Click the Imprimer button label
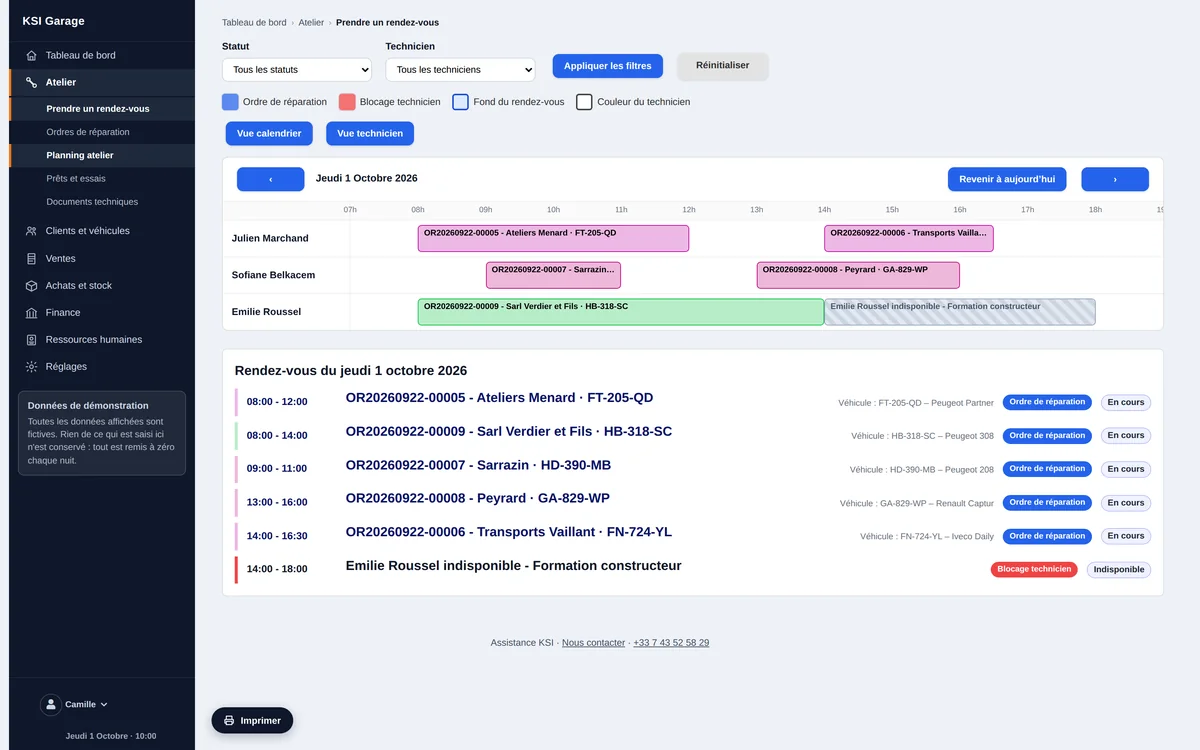This screenshot has height=750, width=1200. click(x=261, y=721)
